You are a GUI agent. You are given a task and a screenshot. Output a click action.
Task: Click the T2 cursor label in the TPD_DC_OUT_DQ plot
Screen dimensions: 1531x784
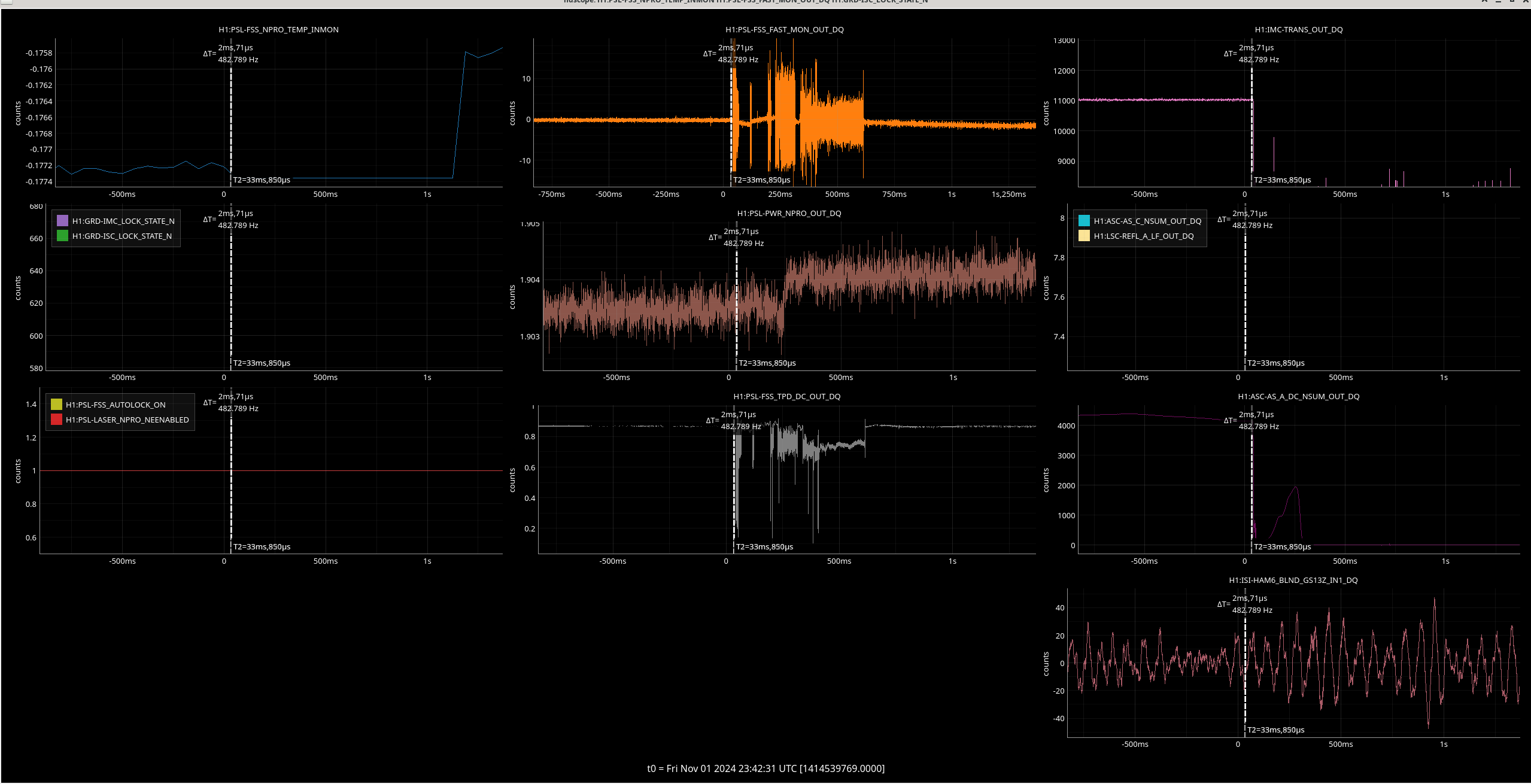(x=764, y=546)
